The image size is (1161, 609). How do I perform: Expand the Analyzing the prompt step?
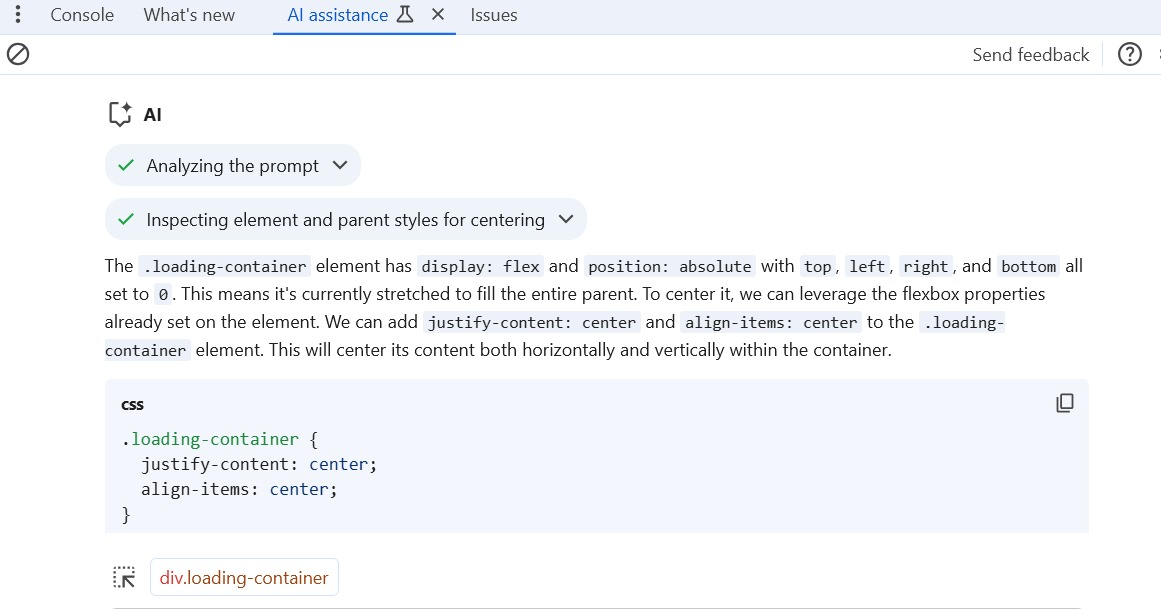point(232,165)
